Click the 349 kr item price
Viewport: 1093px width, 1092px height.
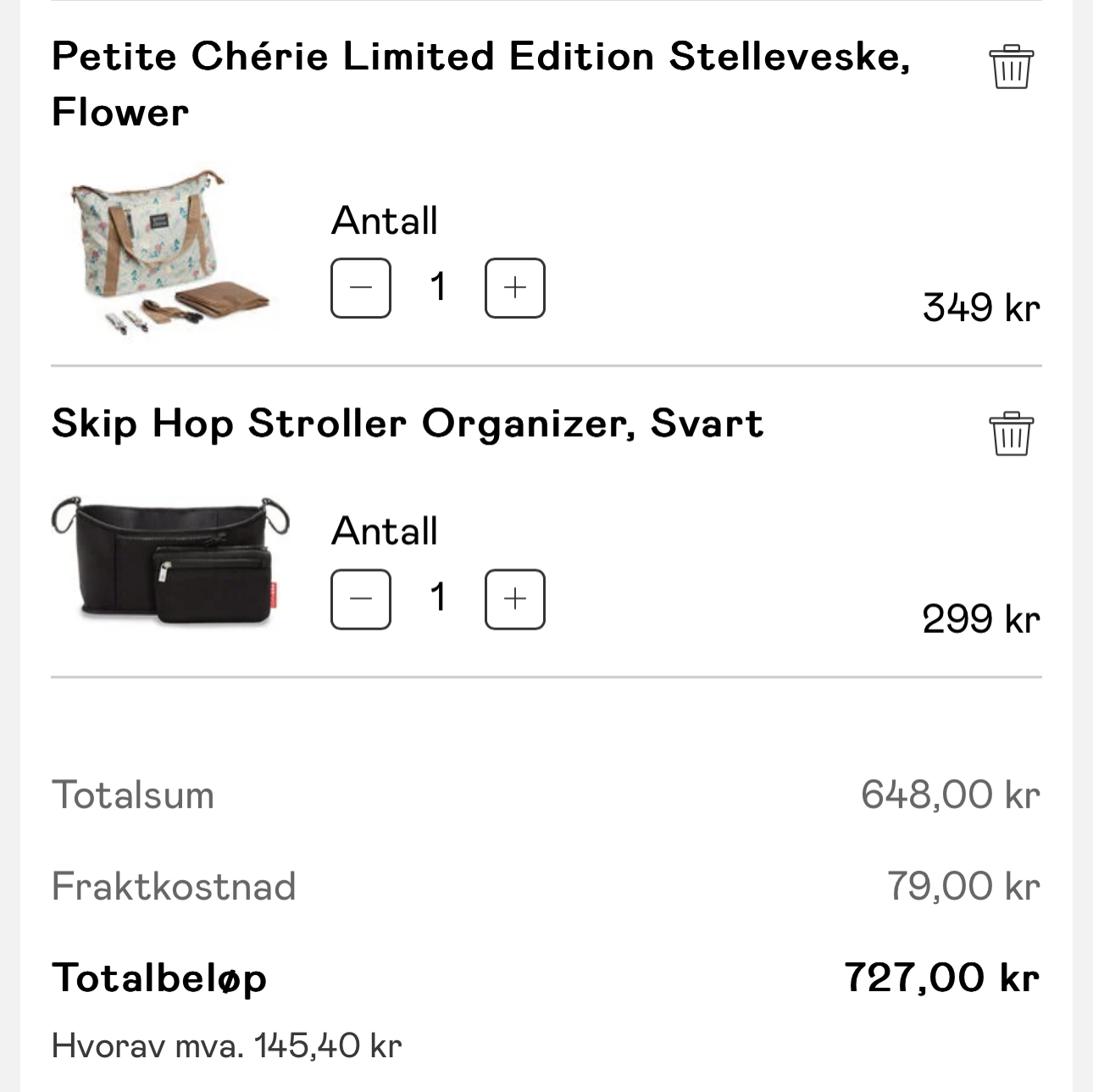point(980,308)
